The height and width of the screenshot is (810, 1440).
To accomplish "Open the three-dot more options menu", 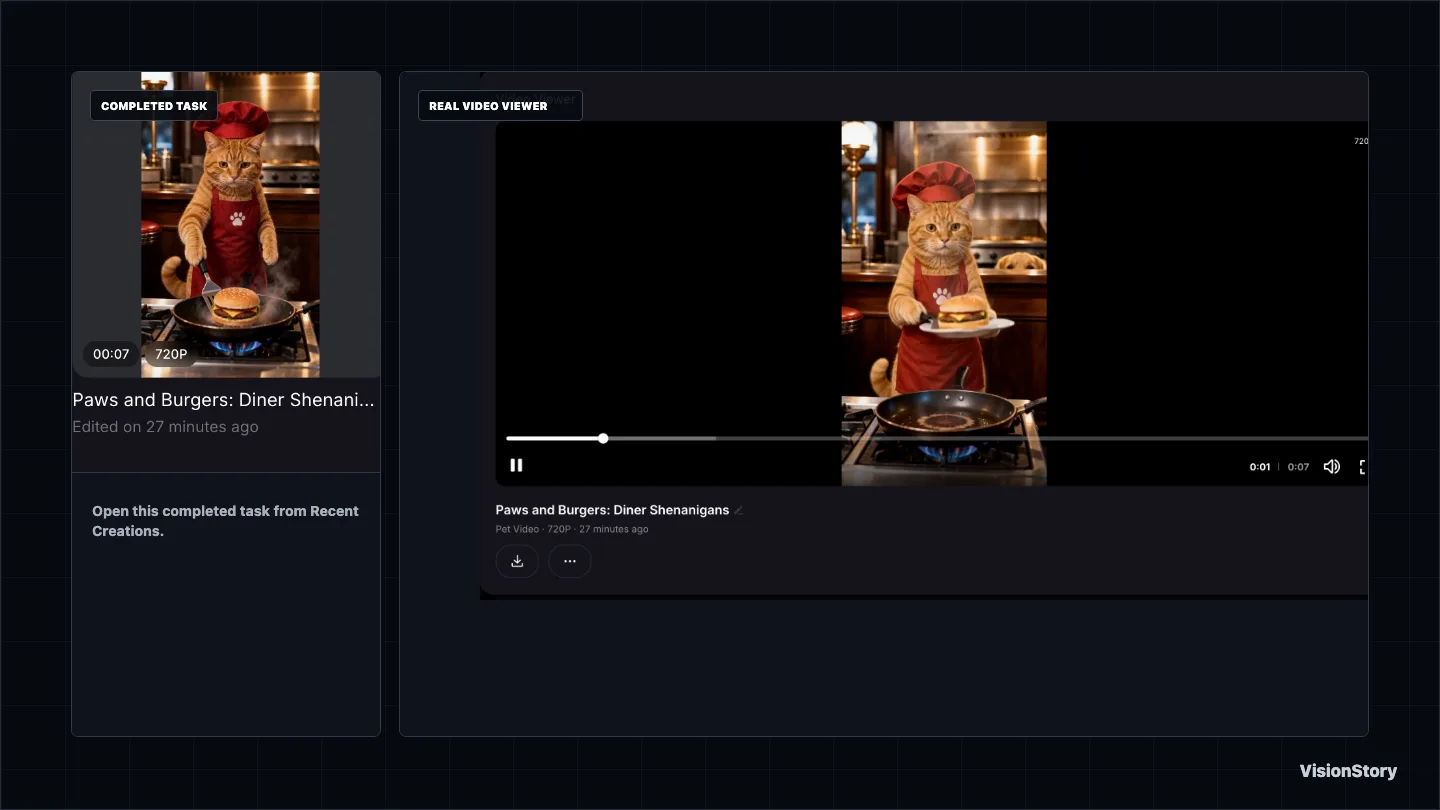I will (x=570, y=561).
